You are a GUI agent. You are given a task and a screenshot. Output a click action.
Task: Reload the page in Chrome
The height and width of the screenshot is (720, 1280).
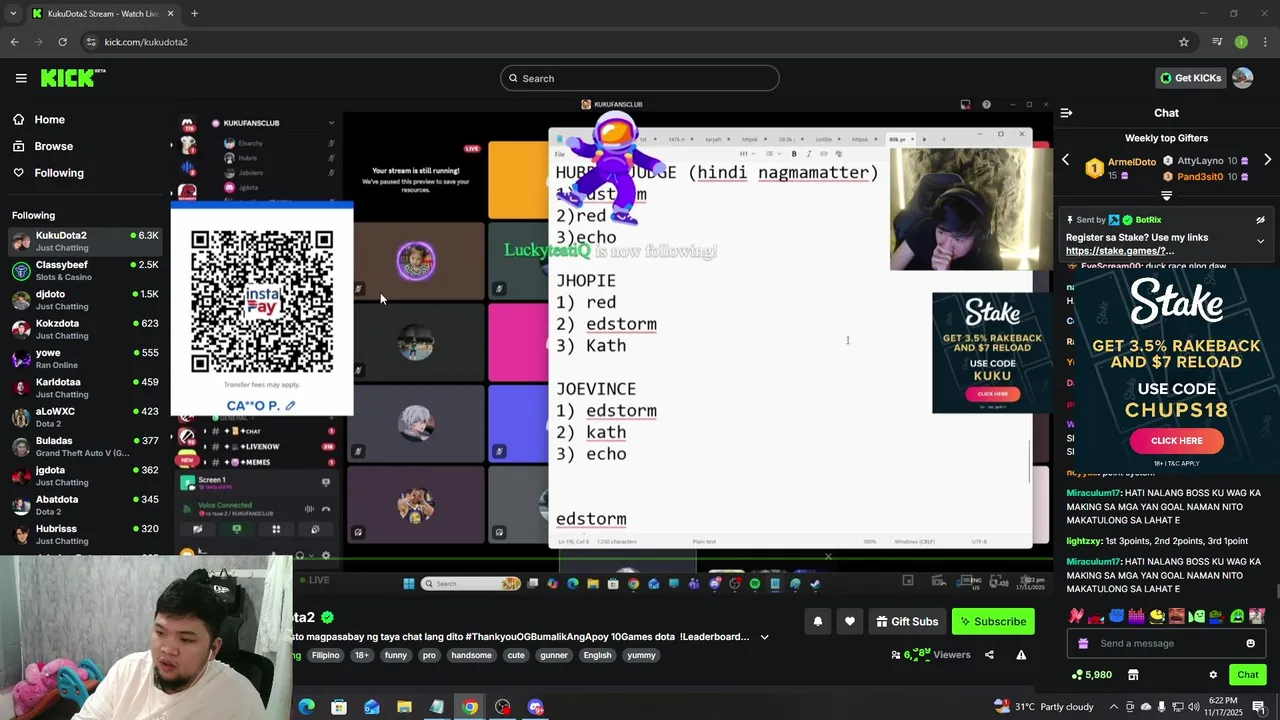(62, 42)
